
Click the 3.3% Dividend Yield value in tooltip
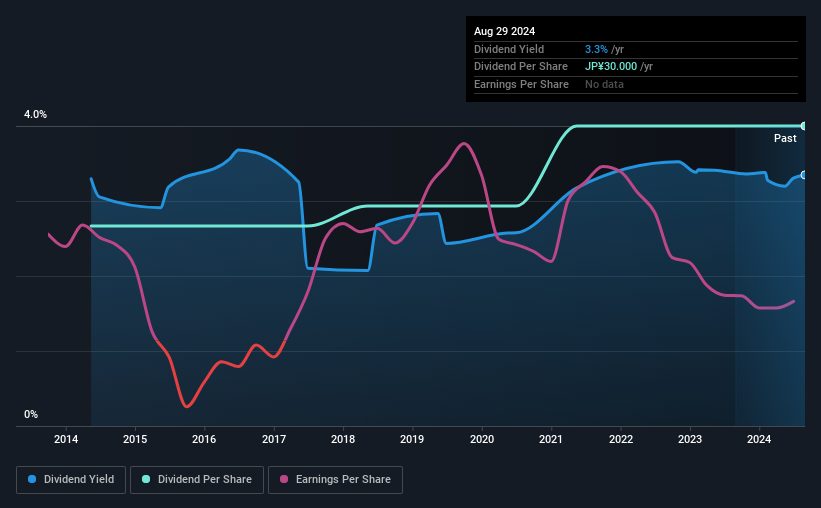596,49
